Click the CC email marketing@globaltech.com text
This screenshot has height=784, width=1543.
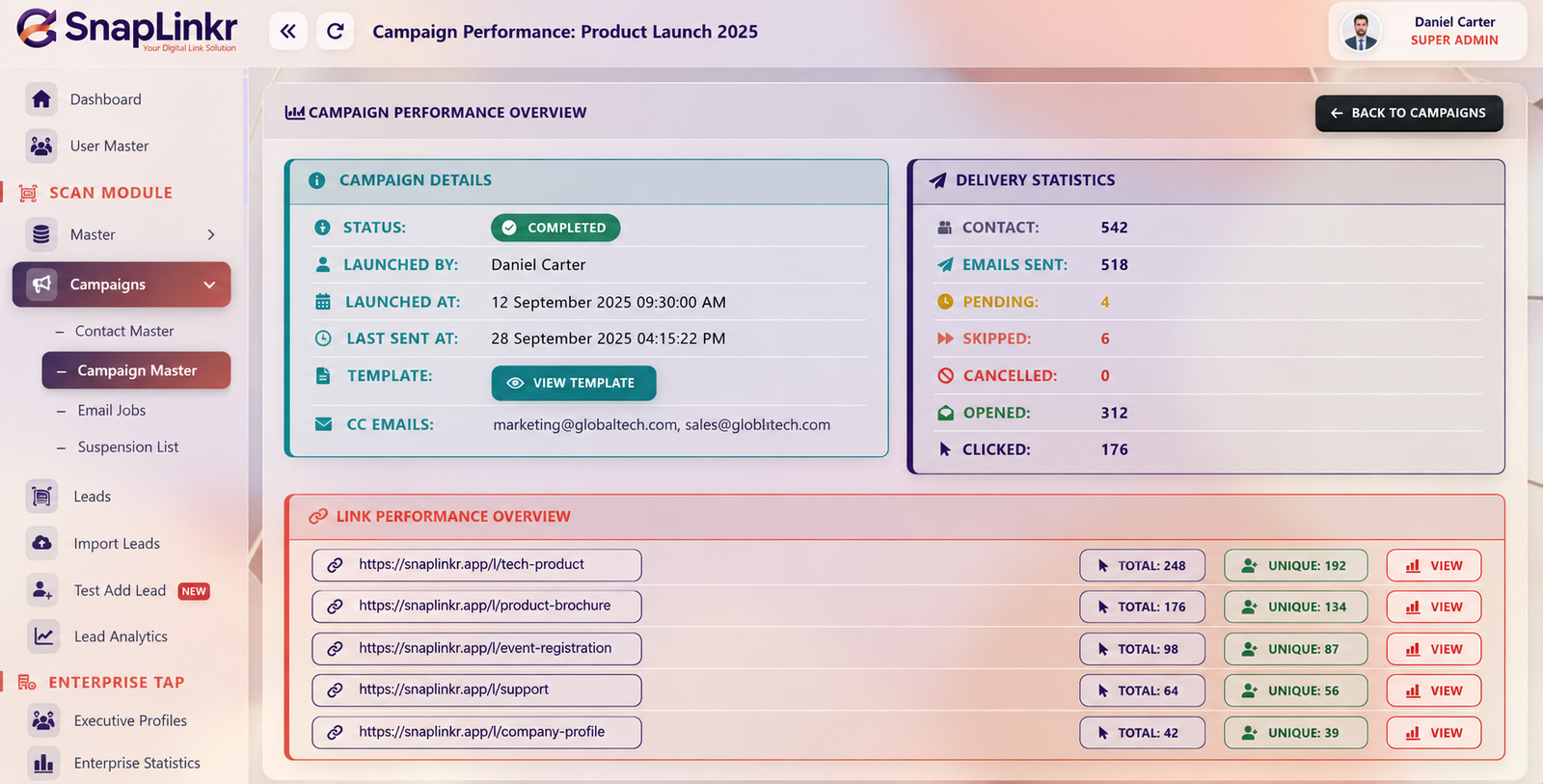[584, 424]
